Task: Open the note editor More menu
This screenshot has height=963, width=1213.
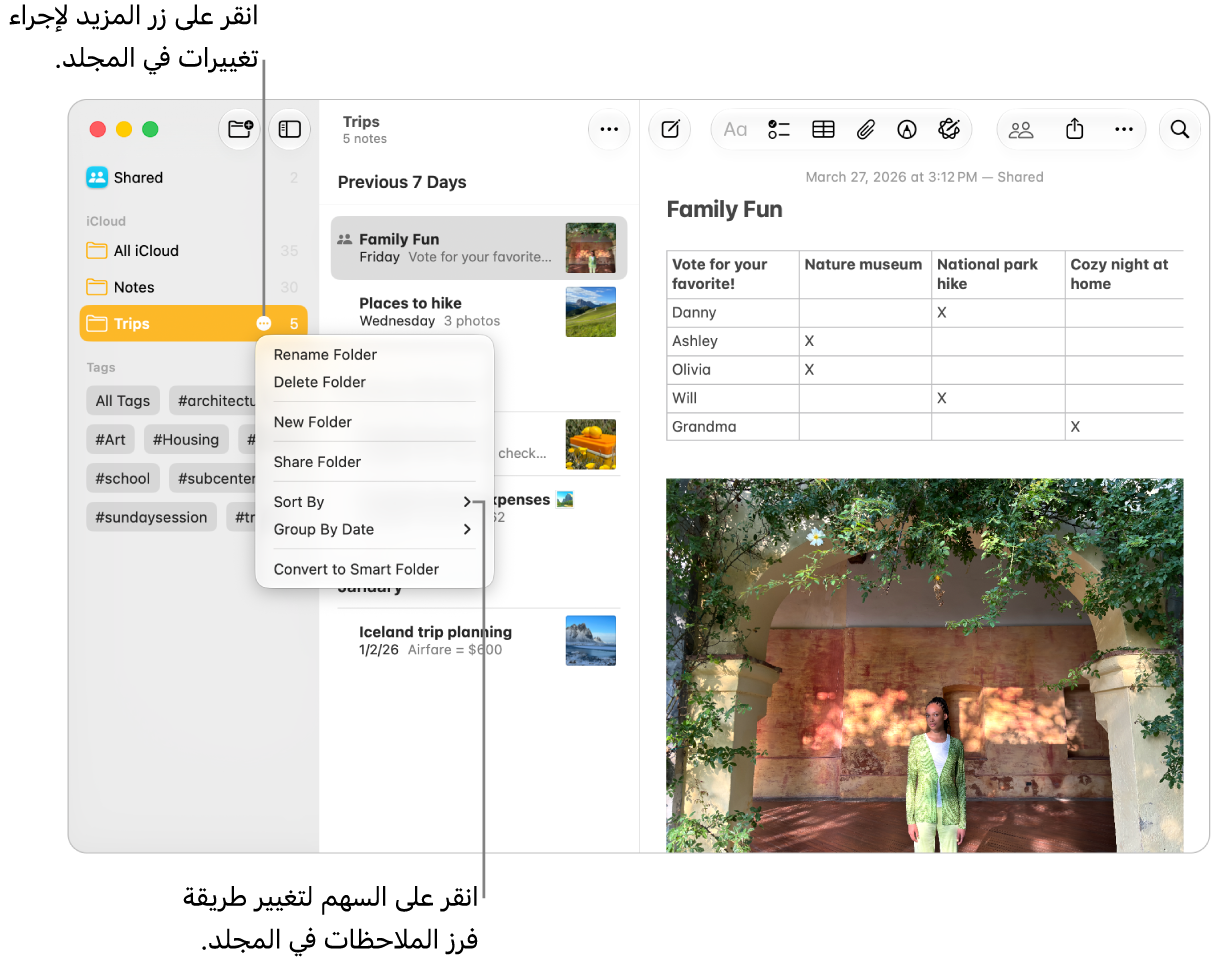Action: point(1124,129)
